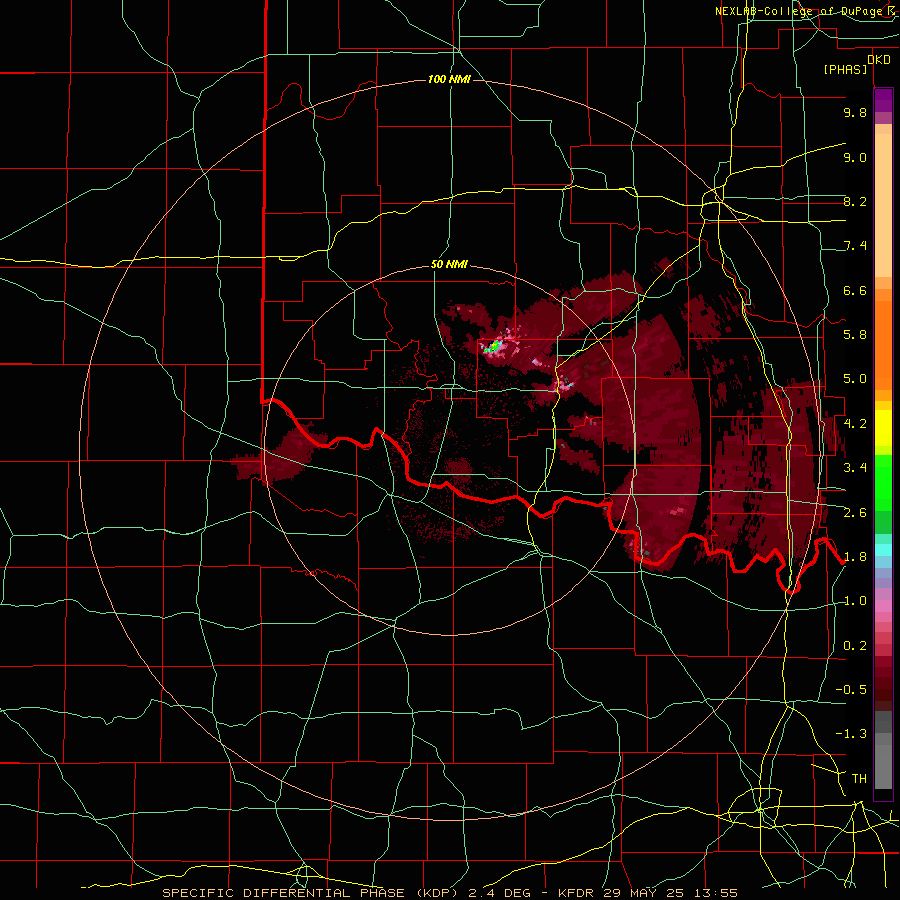
Task: Select the 7.4 legend value
Action: pos(855,246)
